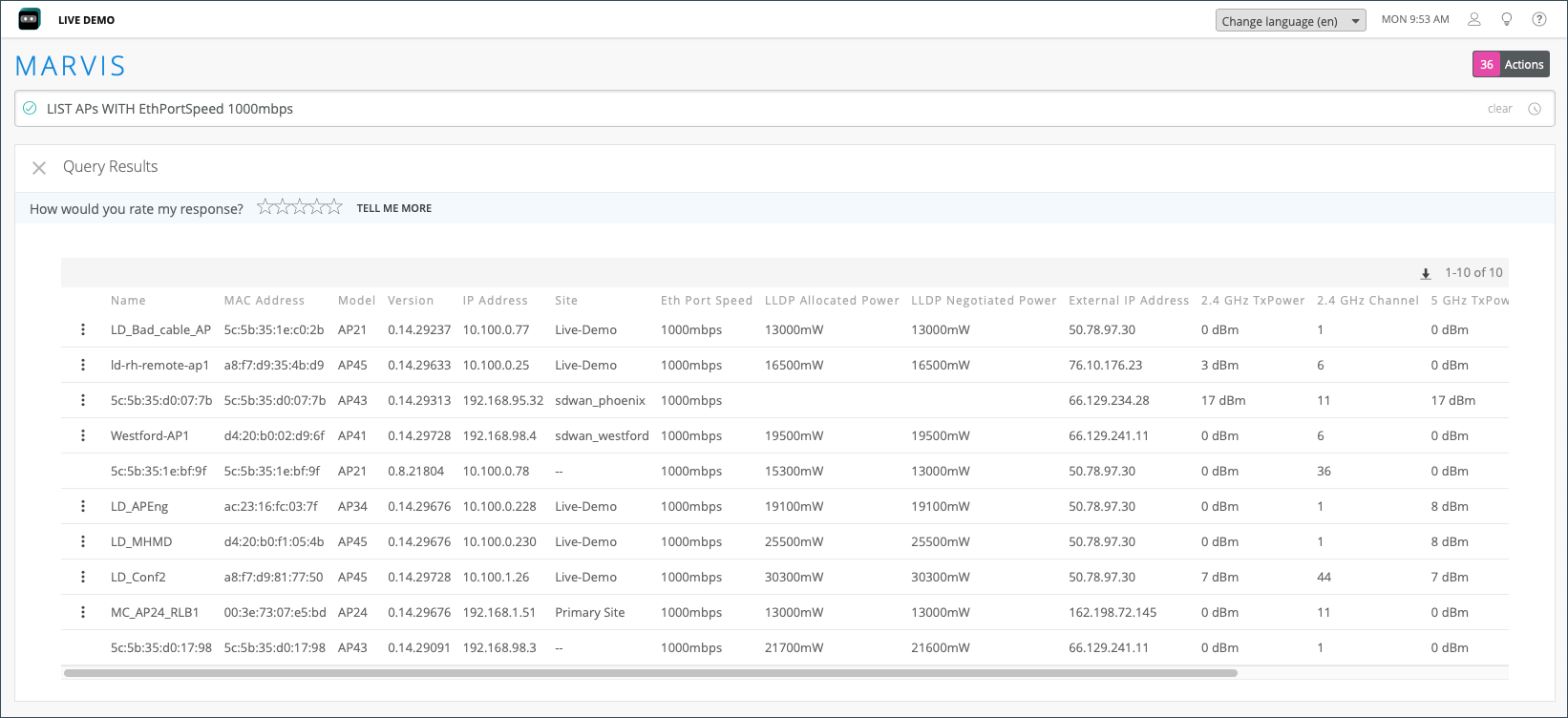The width and height of the screenshot is (1568, 718).
Task: Click the MON 9:53 AM clock text
Action: [x=1415, y=19]
